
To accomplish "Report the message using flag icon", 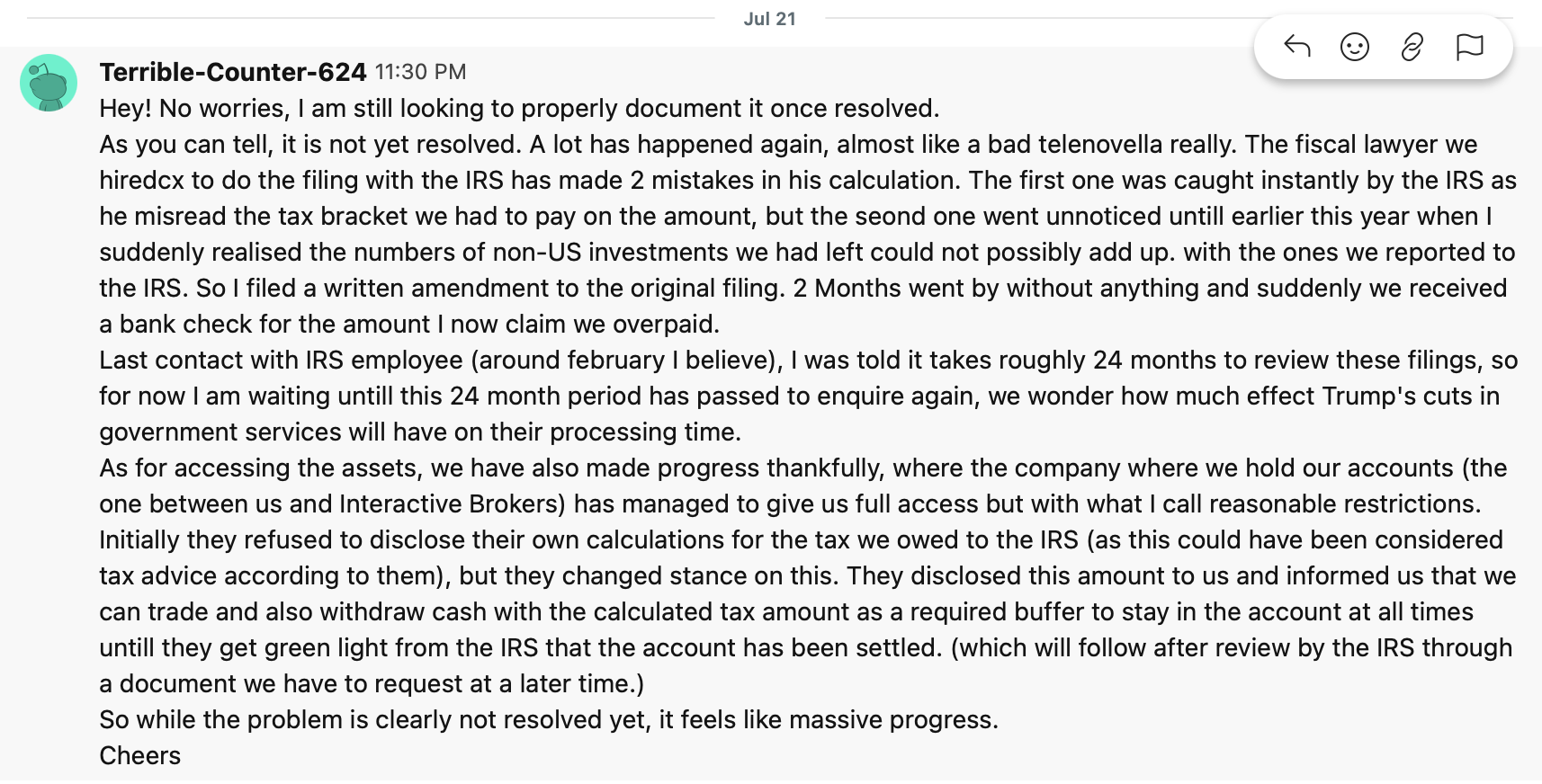I will 1469,46.
